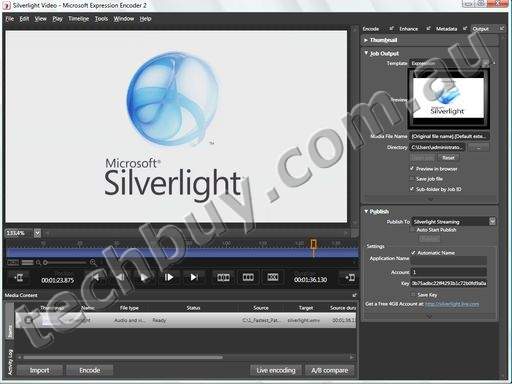The height and width of the screenshot is (384, 512).
Task: Select the Output tab
Action: [x=480, y=29]
